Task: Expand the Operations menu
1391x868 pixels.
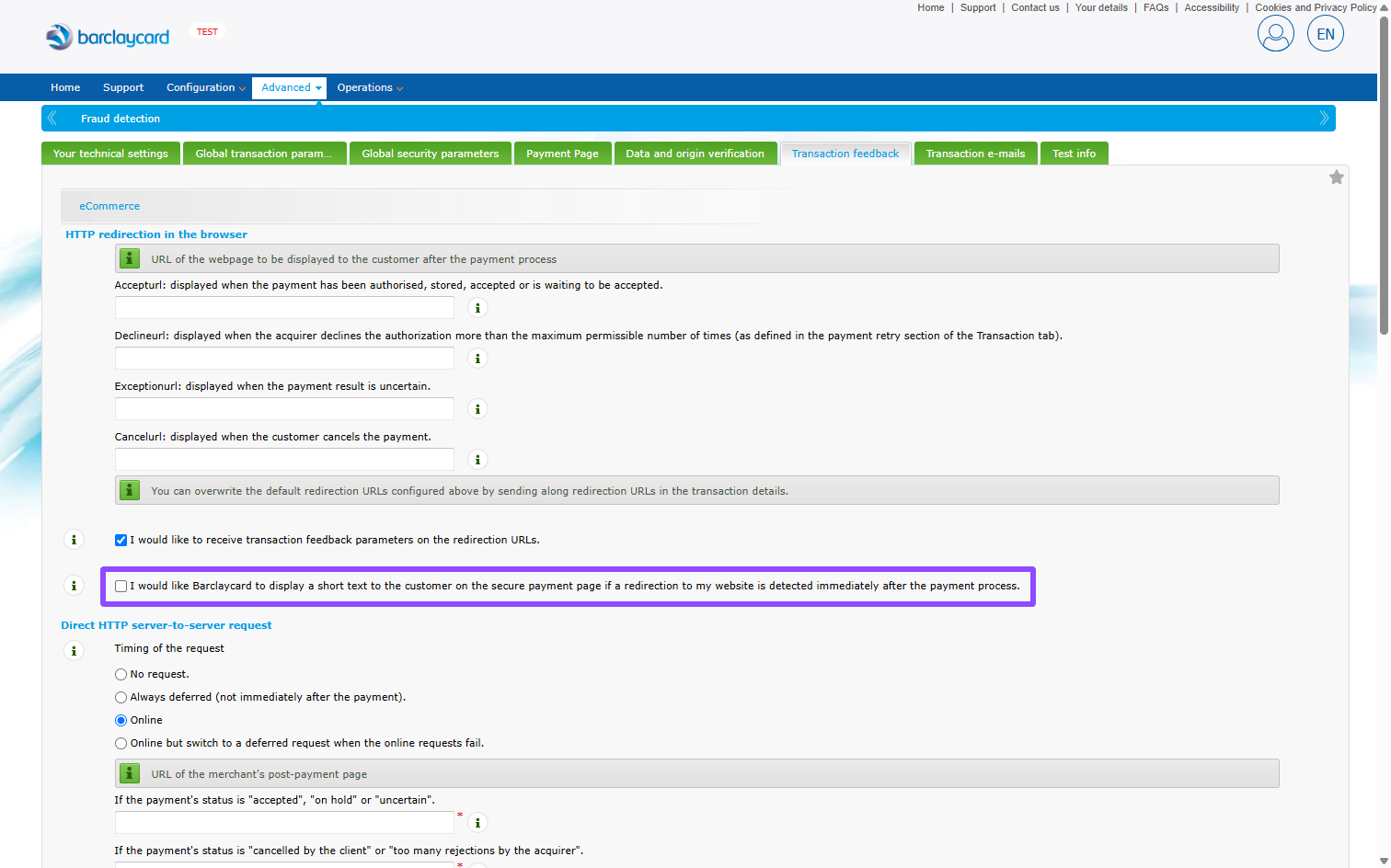Action: click(x=370, y=87)
